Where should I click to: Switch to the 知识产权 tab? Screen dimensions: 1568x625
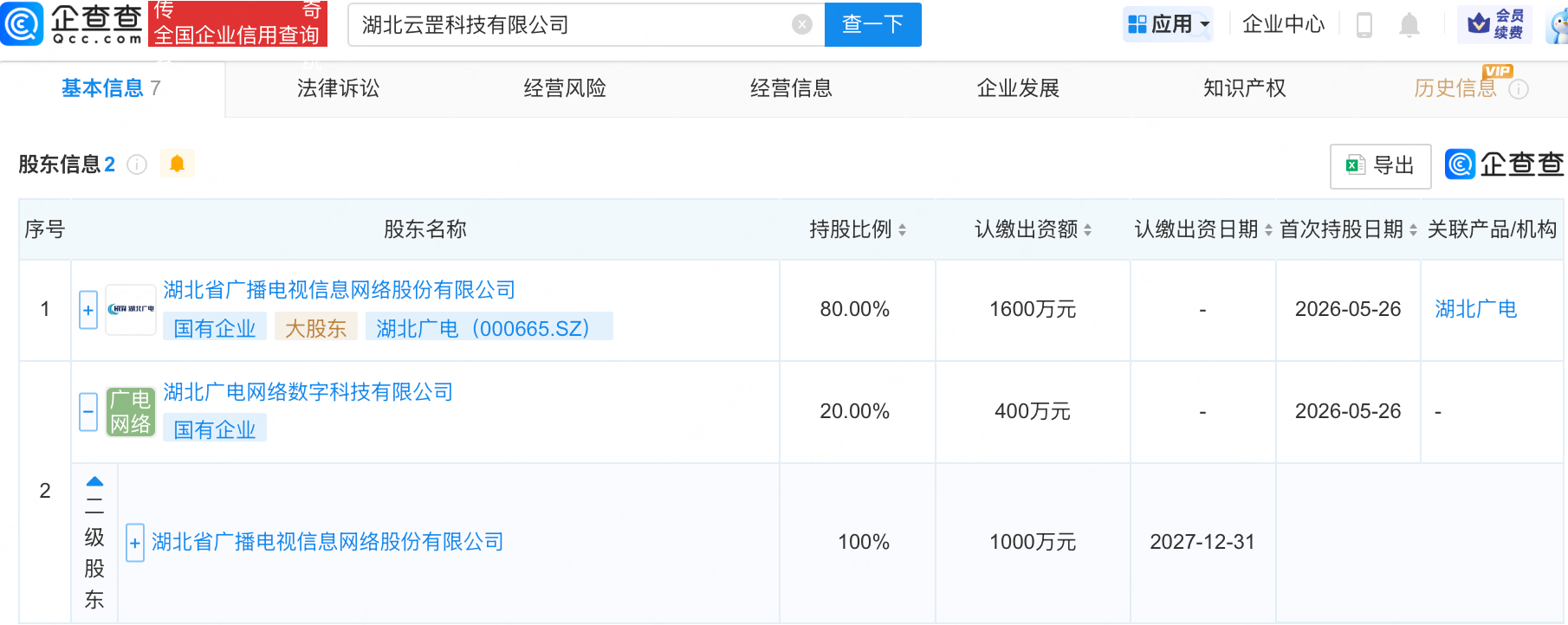coord(1245,88)
